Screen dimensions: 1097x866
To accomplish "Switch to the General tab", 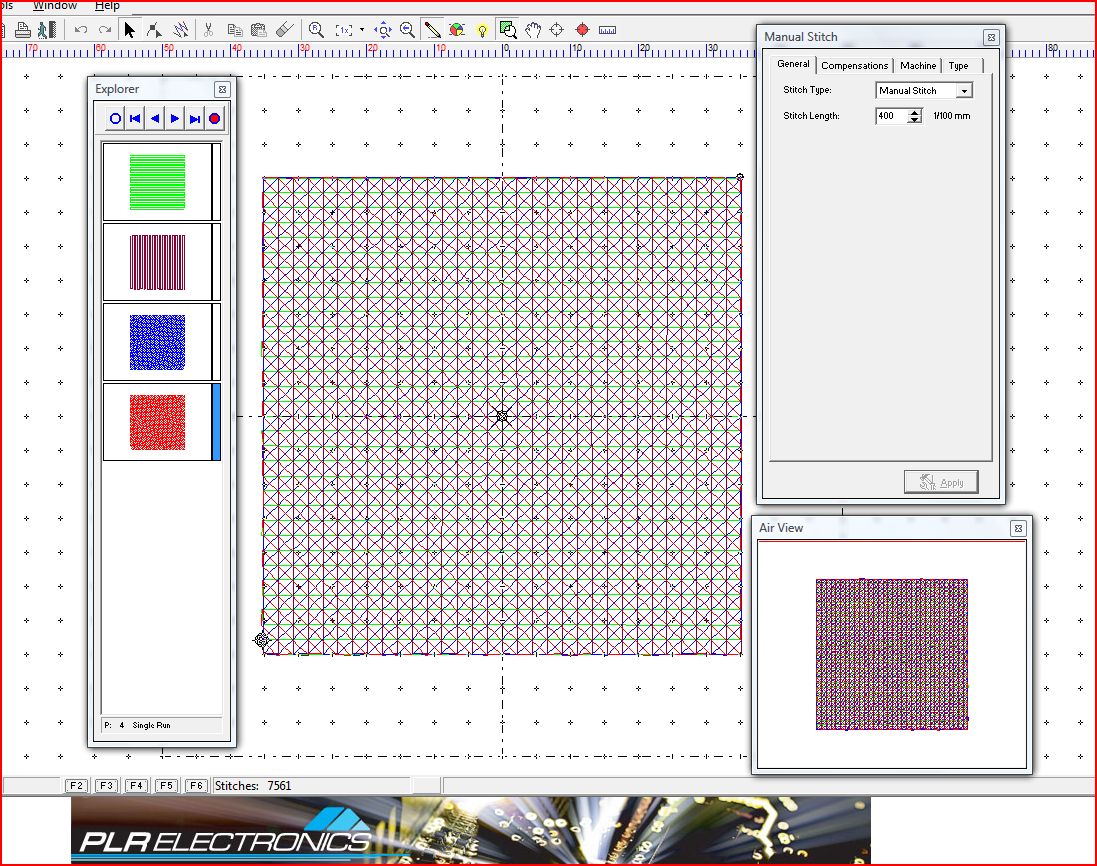I will (x=793, y=64).
